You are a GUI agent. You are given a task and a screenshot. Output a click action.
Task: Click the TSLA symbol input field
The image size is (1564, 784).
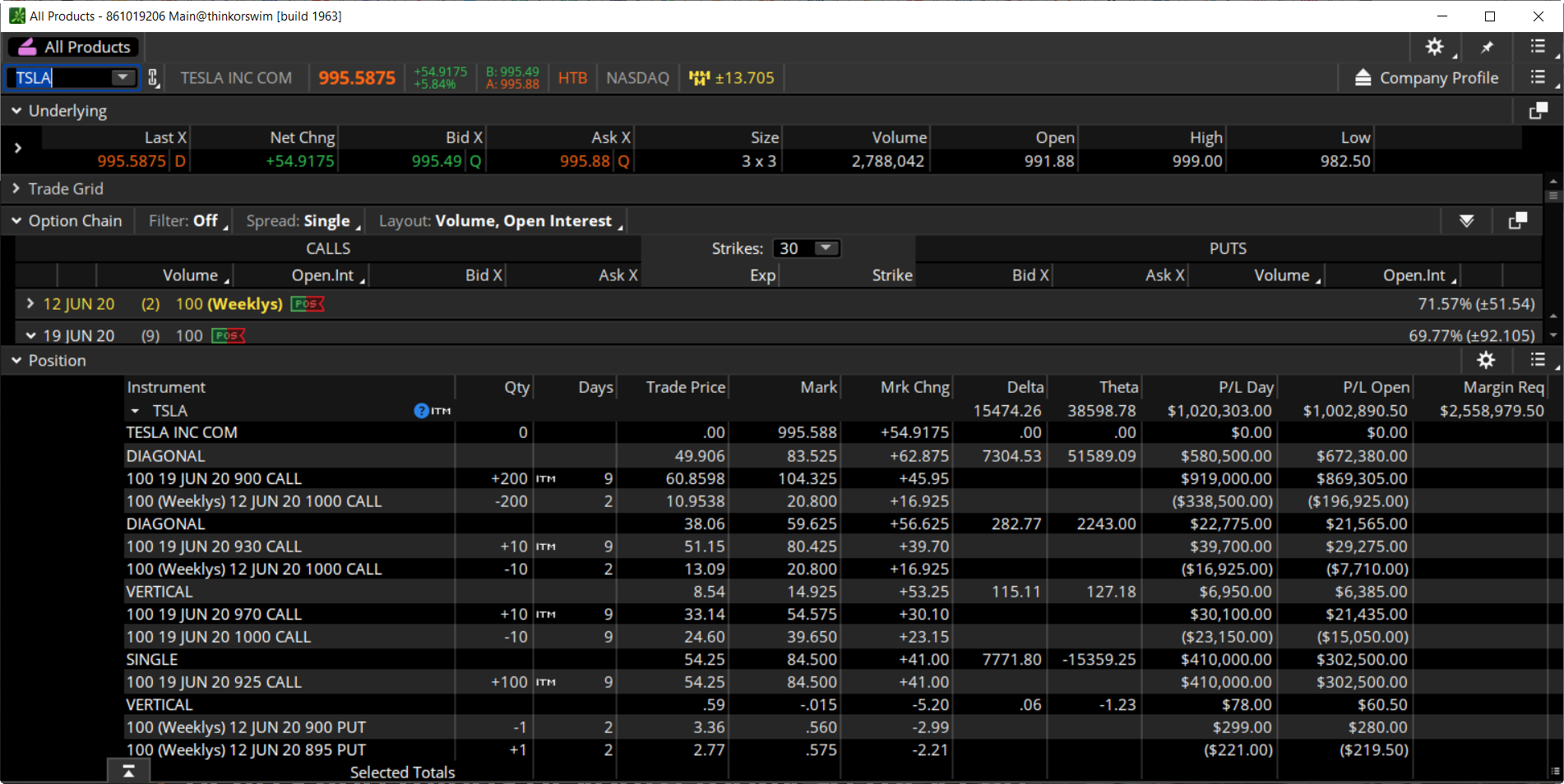tap(61, 77)
